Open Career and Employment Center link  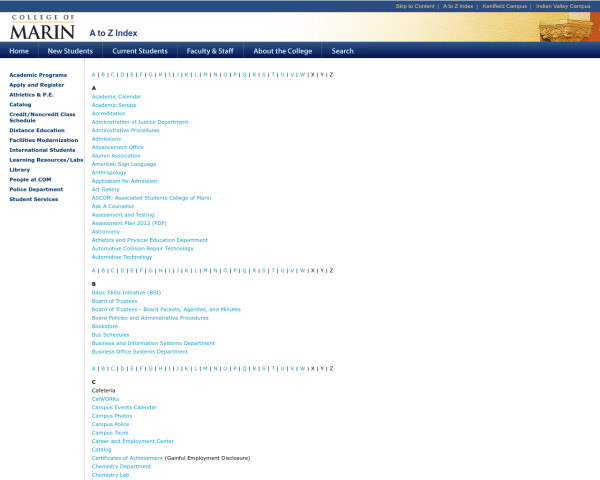(132, 441)
